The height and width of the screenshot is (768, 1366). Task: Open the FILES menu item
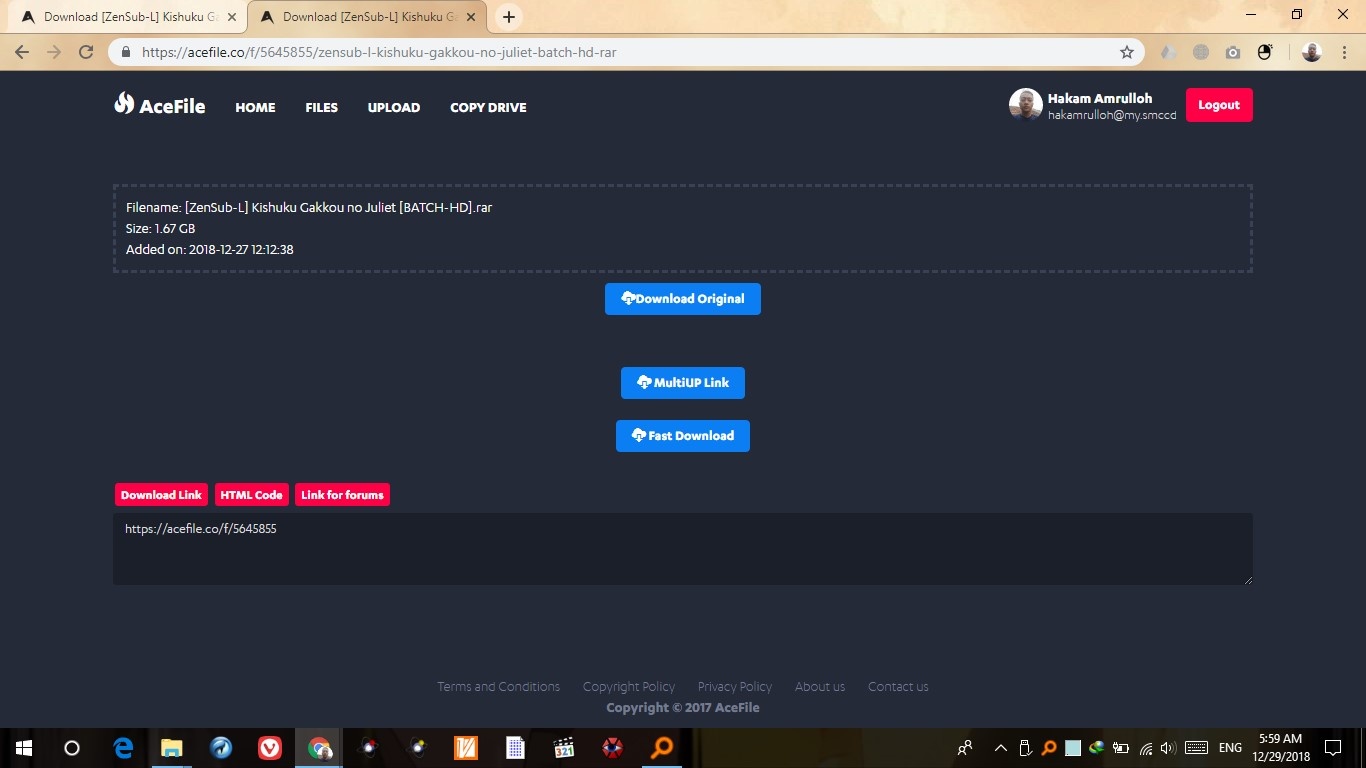coord(321,107)
